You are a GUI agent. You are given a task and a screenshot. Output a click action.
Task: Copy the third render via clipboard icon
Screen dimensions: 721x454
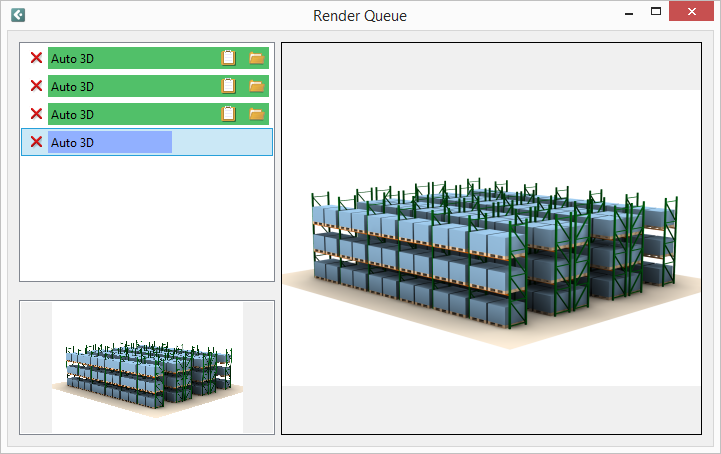[x=229, y=114]
